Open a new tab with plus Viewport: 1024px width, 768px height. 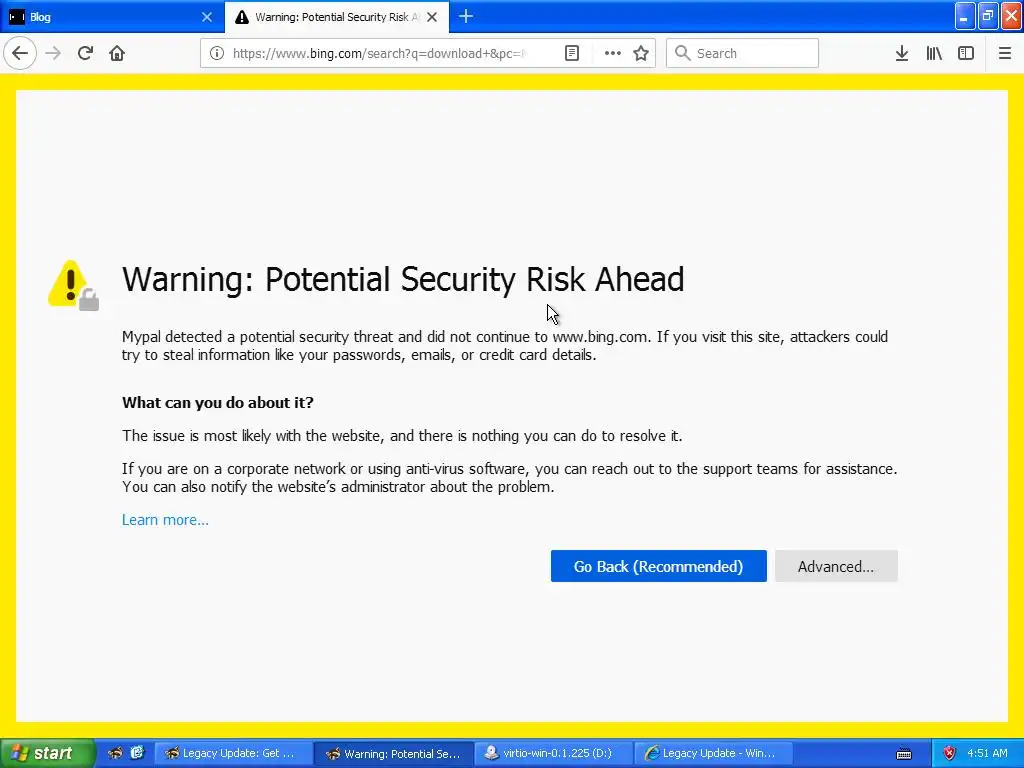466,17
